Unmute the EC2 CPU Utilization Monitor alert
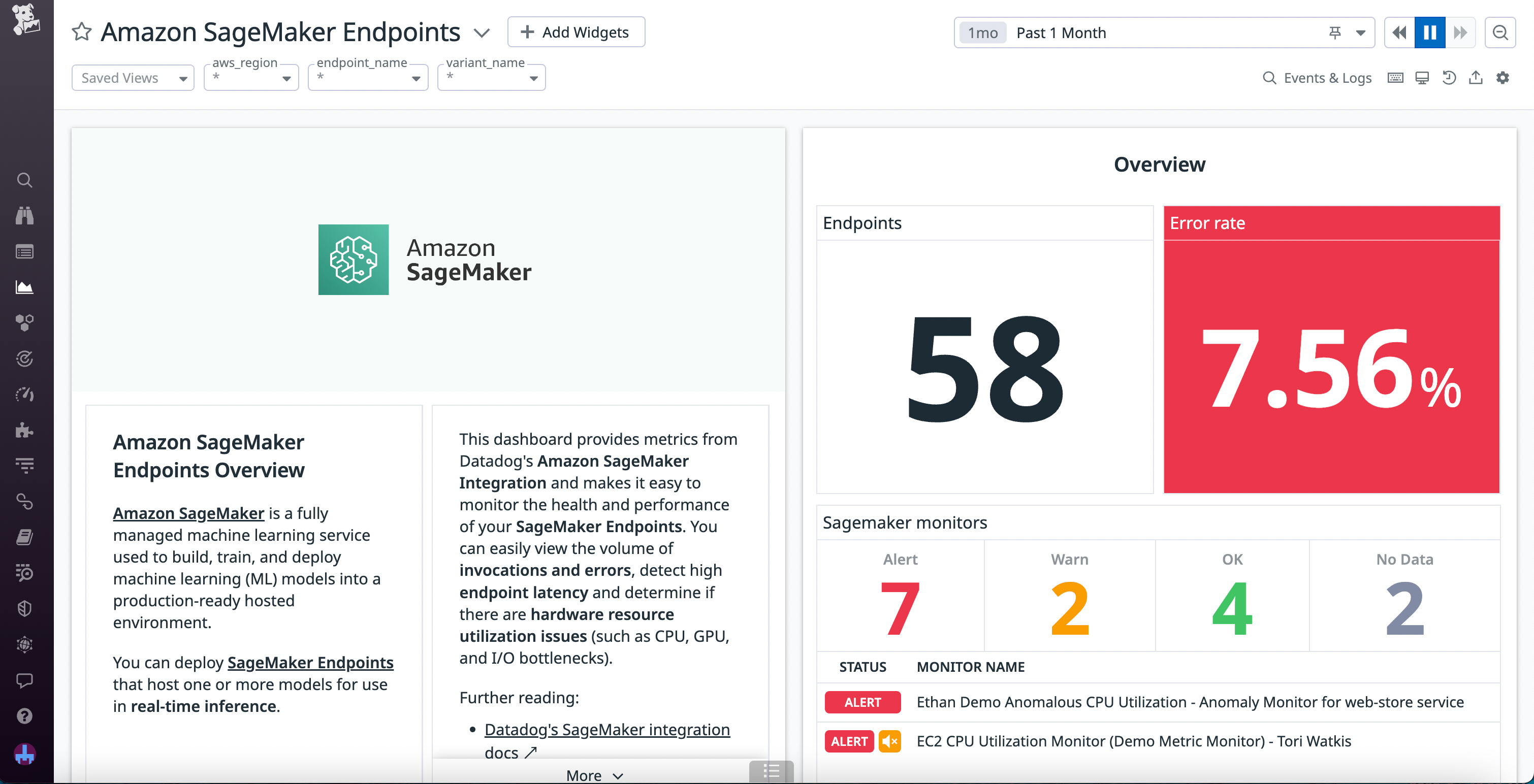 (x=890, y=741)
